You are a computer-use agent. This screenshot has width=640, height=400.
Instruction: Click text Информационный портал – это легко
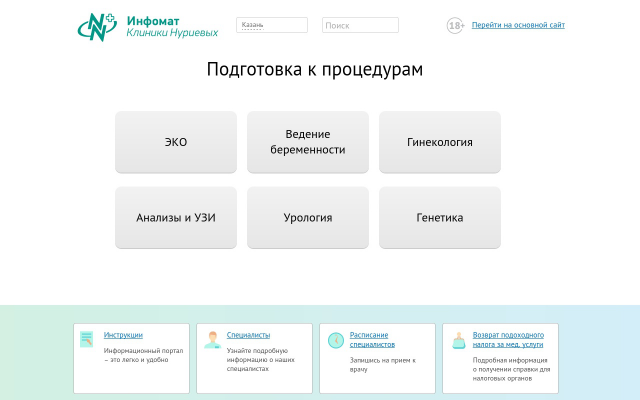pyautogui.click(x=143, y=355)
